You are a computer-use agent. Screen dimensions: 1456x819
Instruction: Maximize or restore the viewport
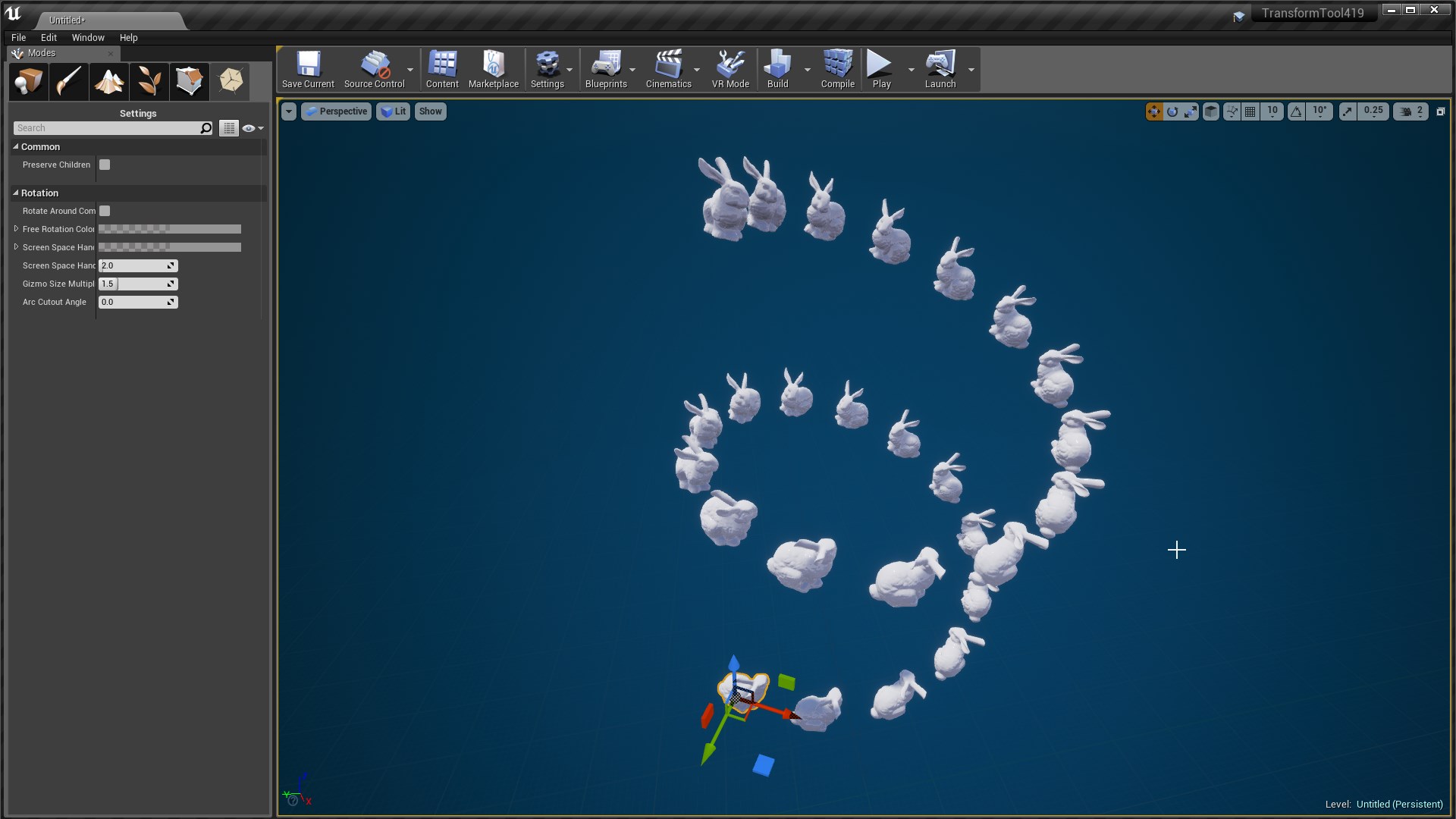coord(1441,111)
